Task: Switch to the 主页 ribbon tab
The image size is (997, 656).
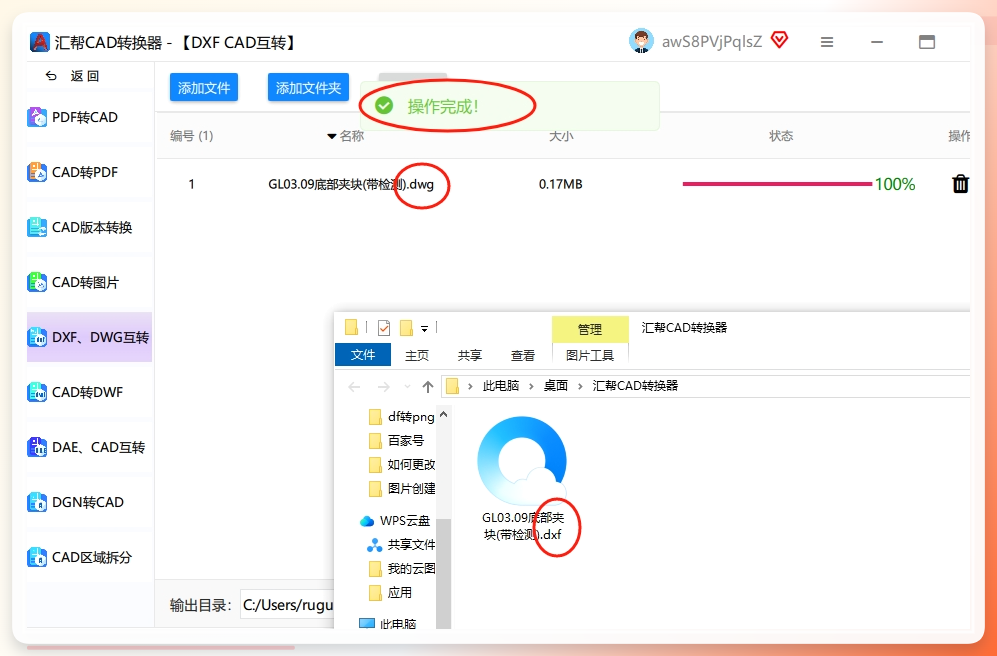Action: [417, 355]
